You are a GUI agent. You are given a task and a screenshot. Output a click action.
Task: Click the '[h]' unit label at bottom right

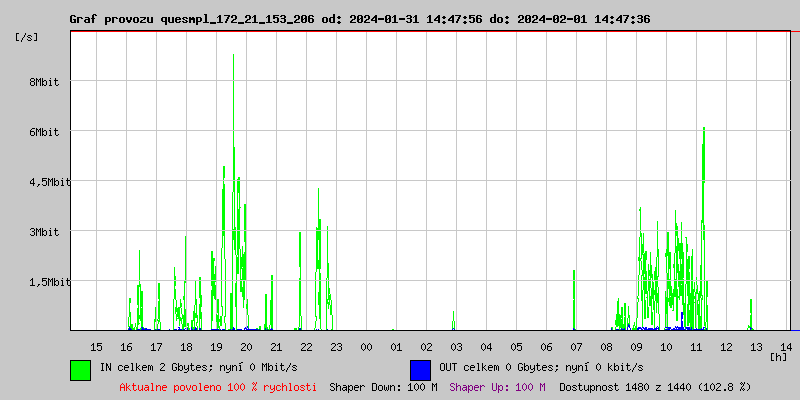[x=778, y=356]
